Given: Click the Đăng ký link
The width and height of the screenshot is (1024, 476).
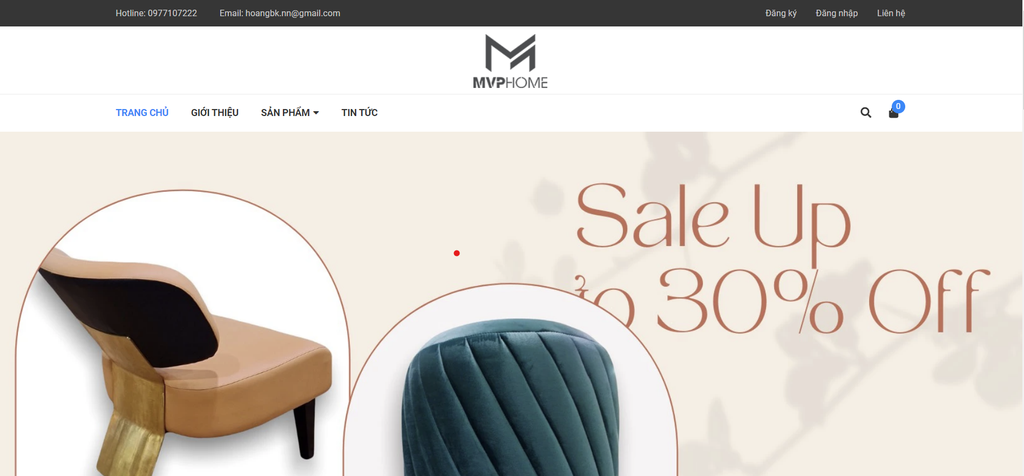Looking at the screenshot, I should click(x=781, y=13).
